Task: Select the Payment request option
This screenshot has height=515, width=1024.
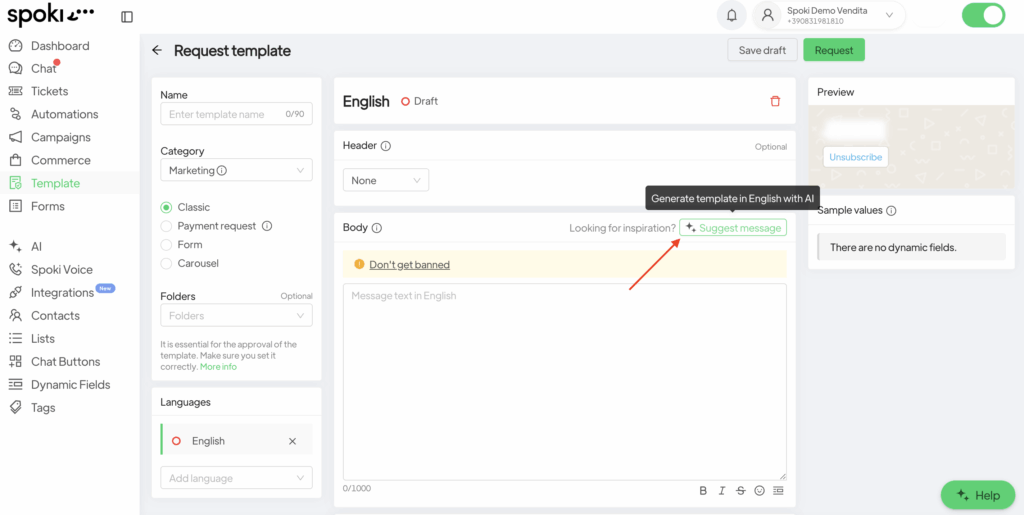Action: pos(167,226)
